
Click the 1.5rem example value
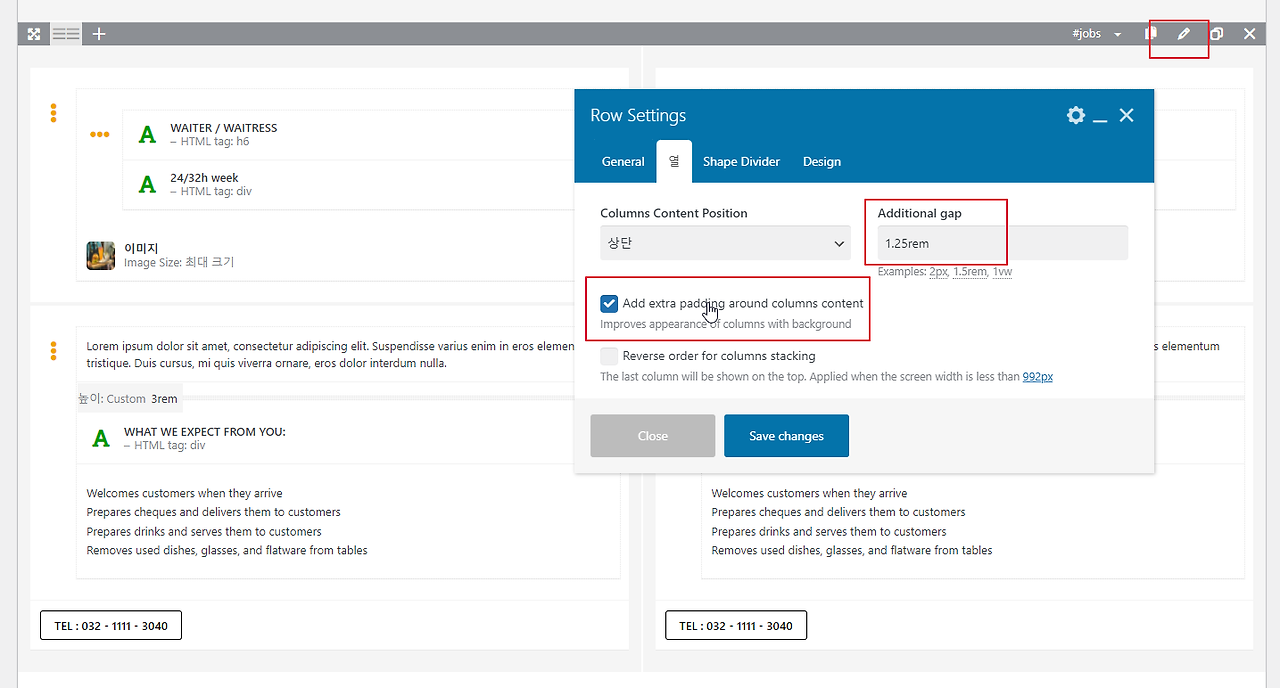point(970,272)
